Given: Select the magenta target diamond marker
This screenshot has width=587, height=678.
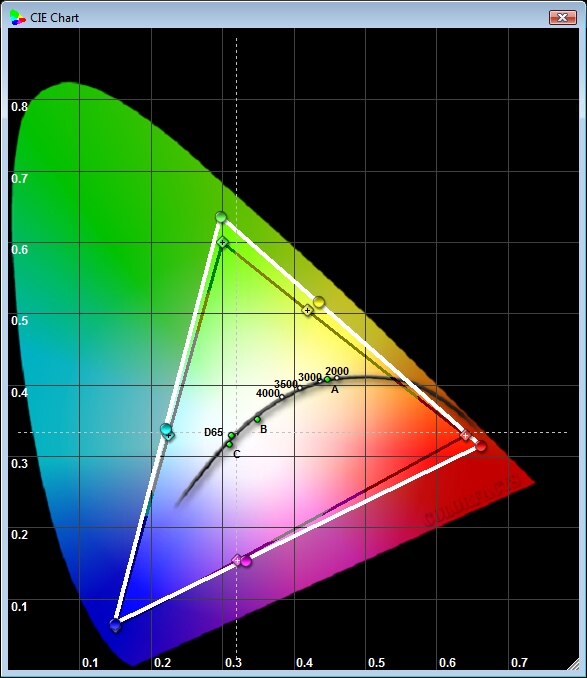Looking at the screenshot, I should pyautogui.click(x=237, y=560).
